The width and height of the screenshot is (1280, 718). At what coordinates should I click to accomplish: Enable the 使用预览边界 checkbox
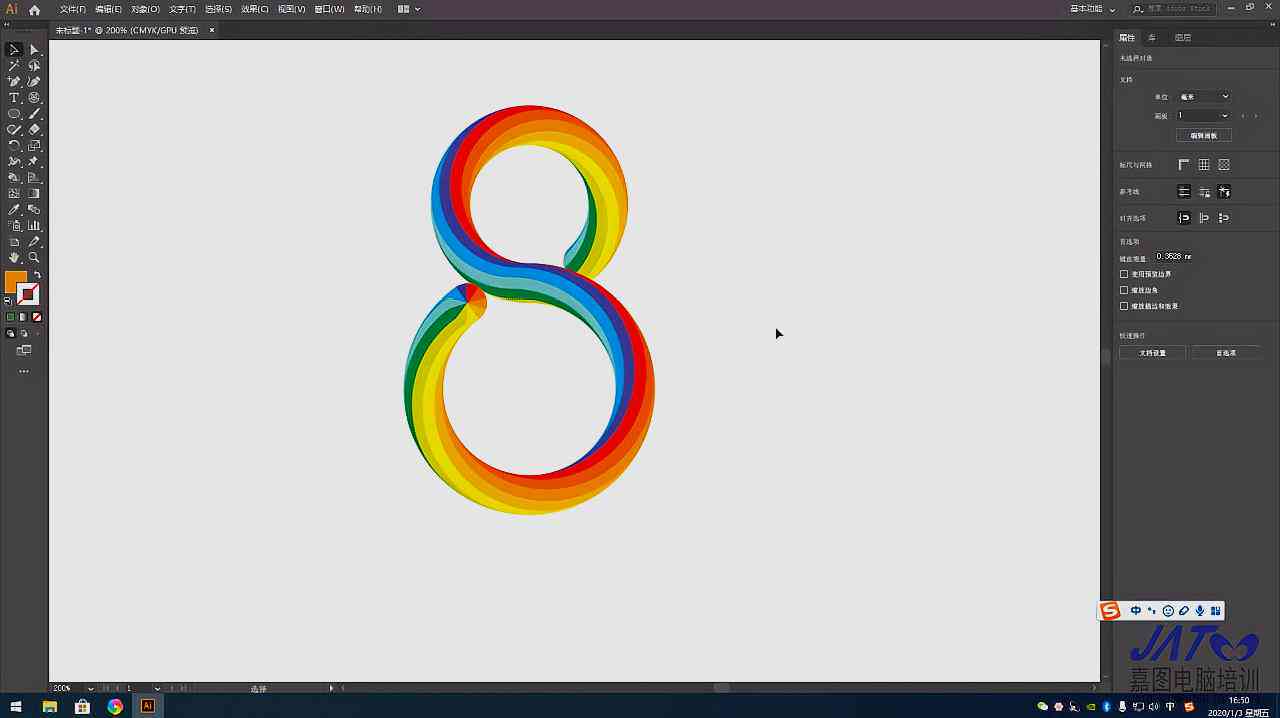coord(1124,274)
